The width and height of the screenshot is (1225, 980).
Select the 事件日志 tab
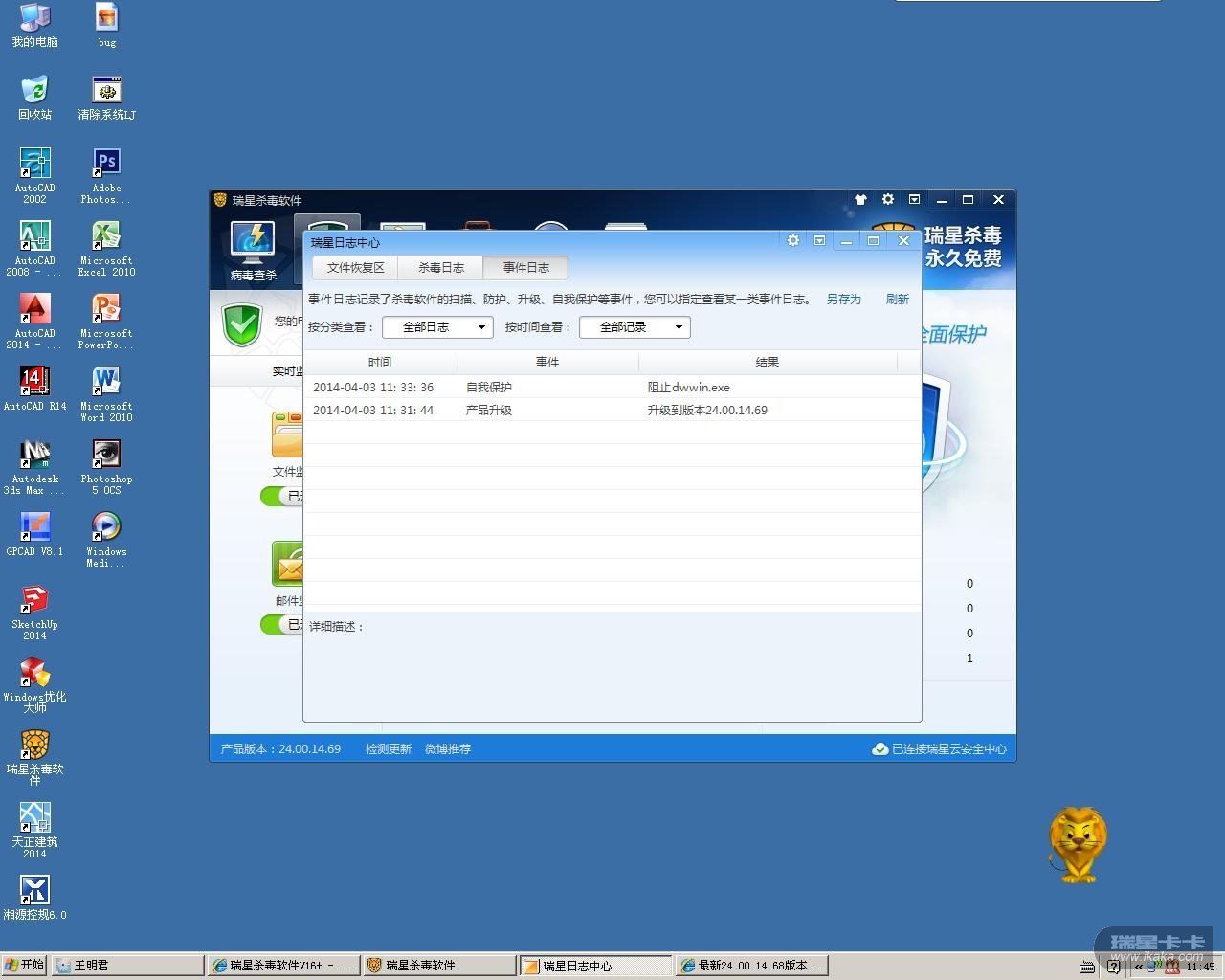tap(525, 268)
